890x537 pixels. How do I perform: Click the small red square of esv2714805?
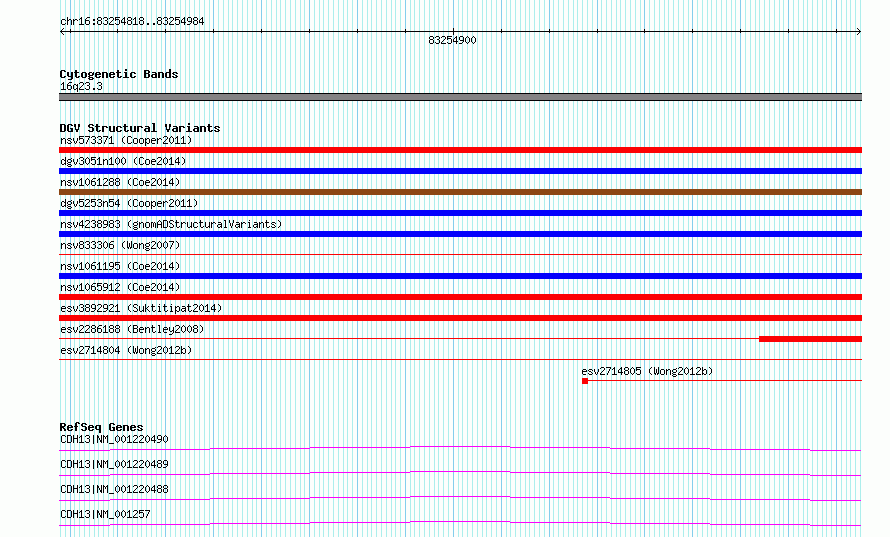tap(585, 381)
